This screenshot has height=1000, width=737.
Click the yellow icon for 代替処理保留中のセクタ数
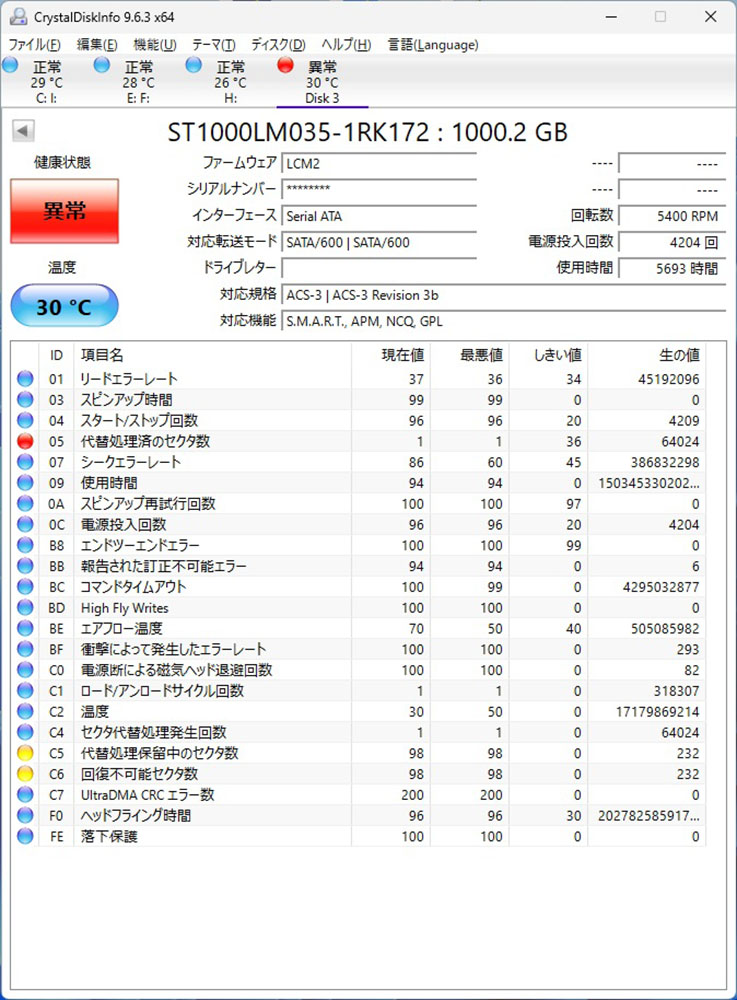[x=25, y=753]
